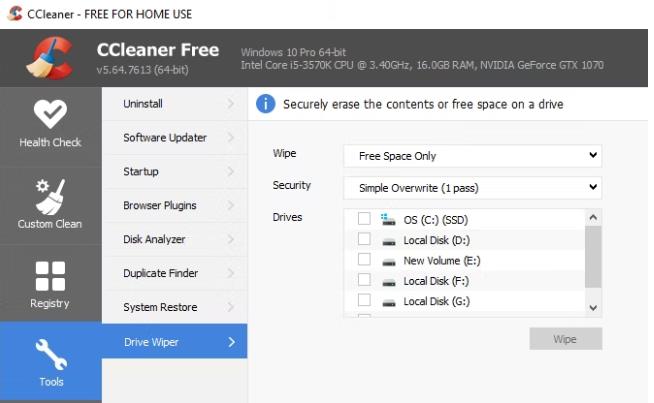The width and height of the screenshot is (654, 403).
Task: Click the CCleaner logo in header
Action: 49,58
